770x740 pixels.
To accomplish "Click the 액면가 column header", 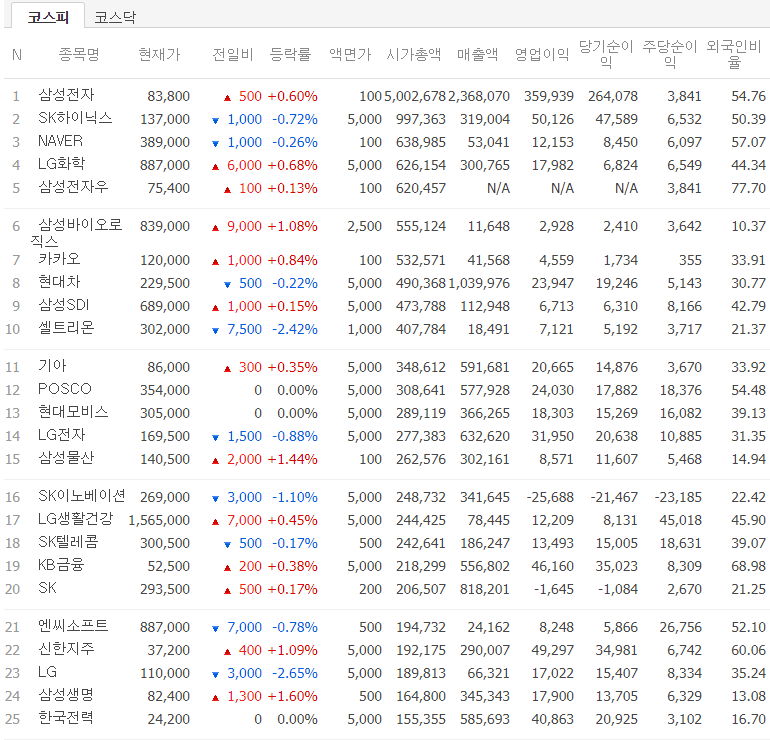I will 350,54.
